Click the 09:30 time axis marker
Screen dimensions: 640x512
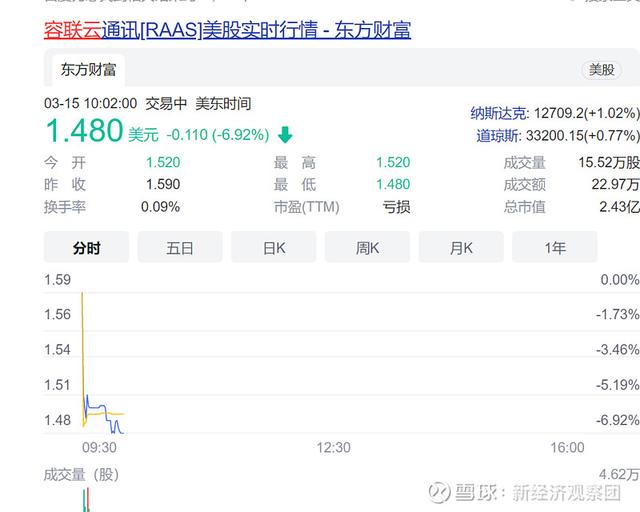click(x=99, y=447)
